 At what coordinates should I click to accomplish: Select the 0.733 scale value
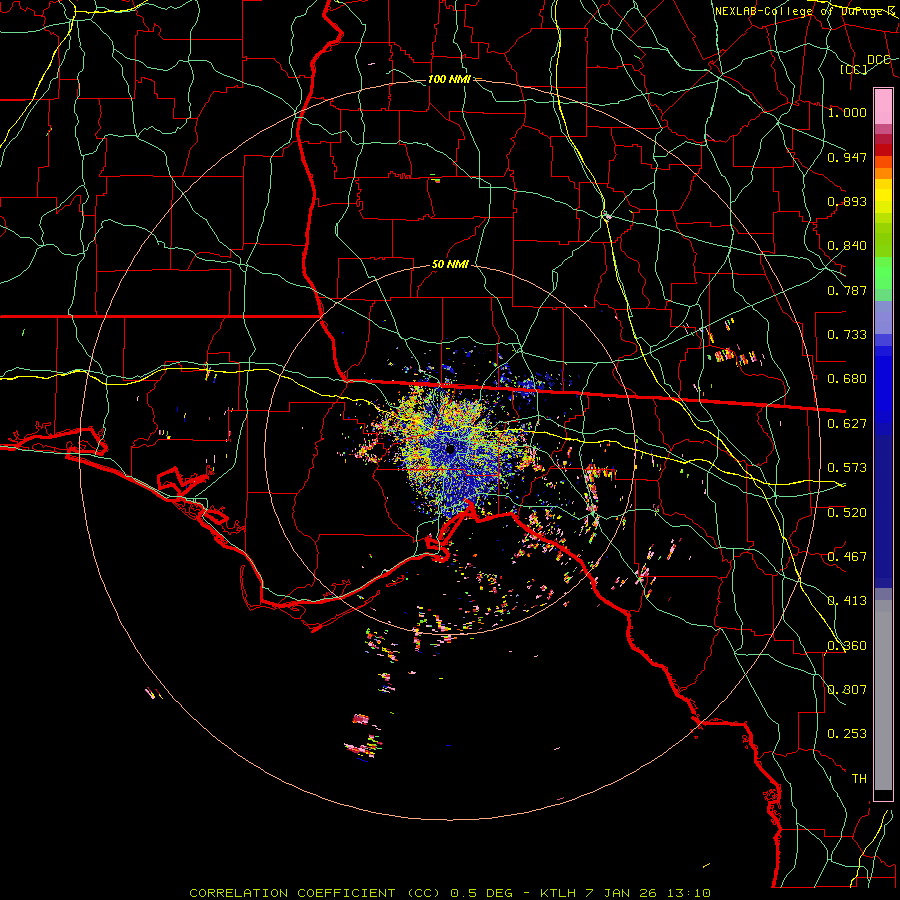[x=847, y=335]
